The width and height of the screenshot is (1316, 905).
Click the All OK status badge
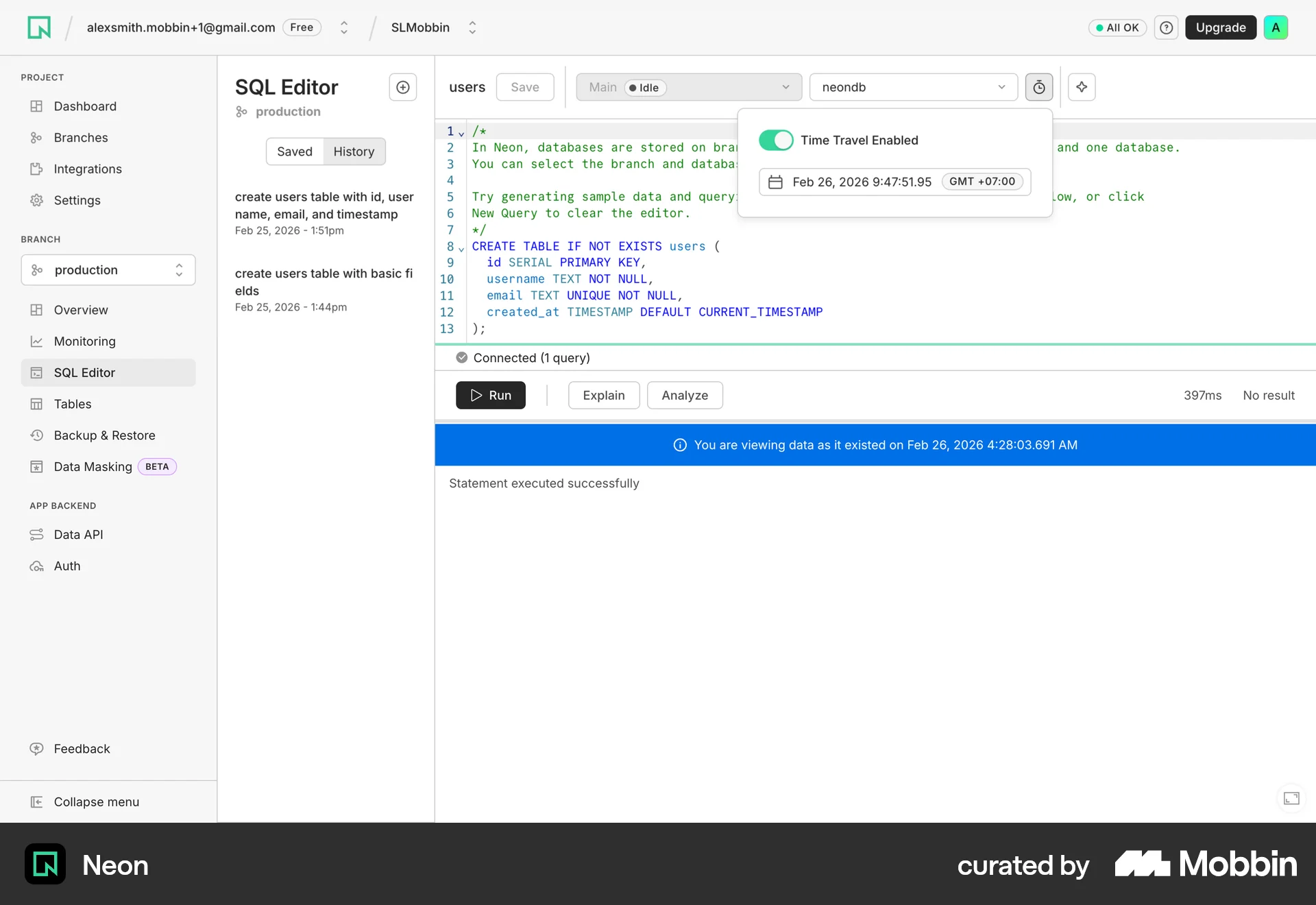[x=1117, y=27]
